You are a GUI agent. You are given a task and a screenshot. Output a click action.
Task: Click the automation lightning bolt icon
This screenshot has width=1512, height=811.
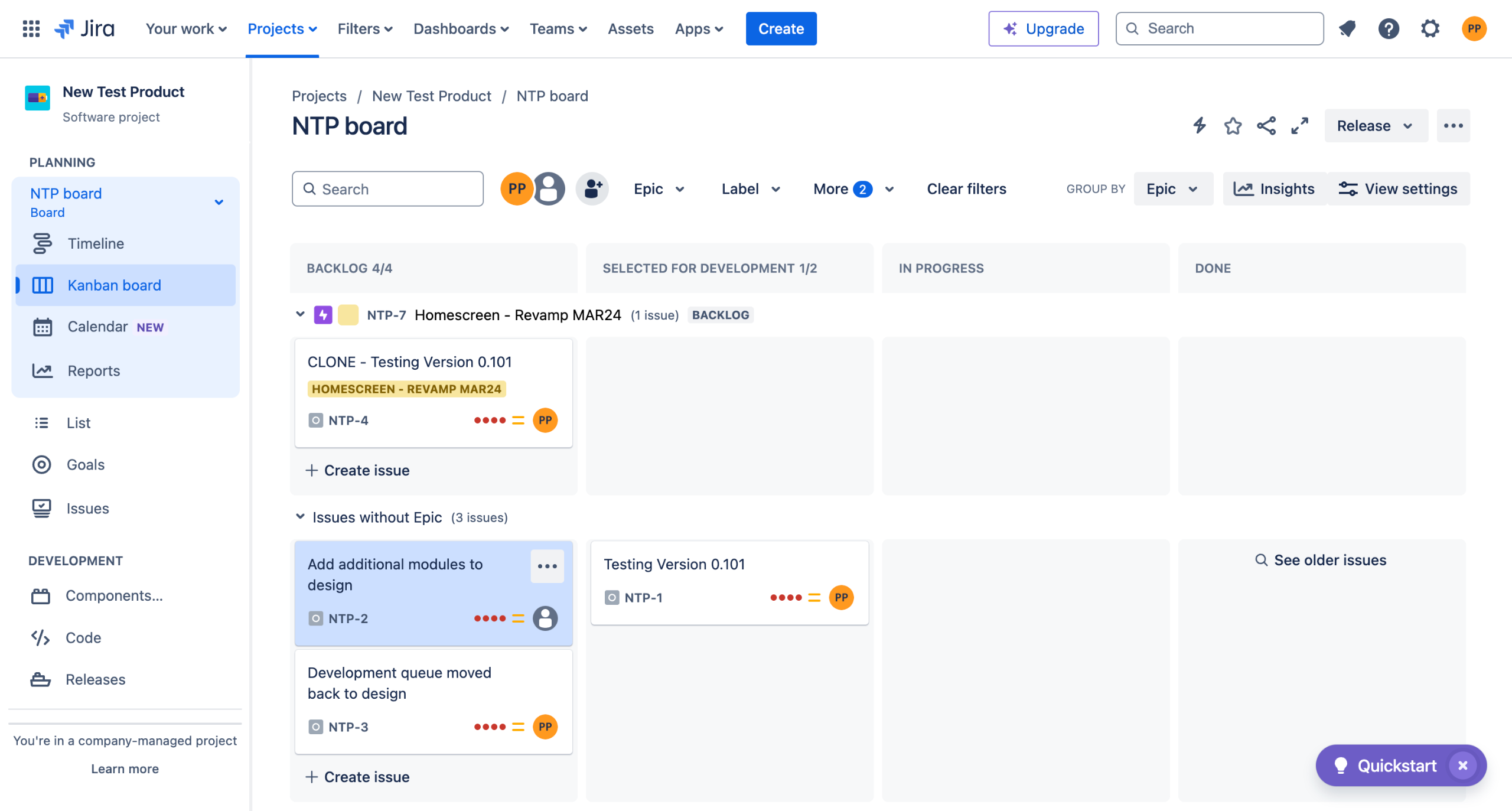click(x=1200, y=126)
